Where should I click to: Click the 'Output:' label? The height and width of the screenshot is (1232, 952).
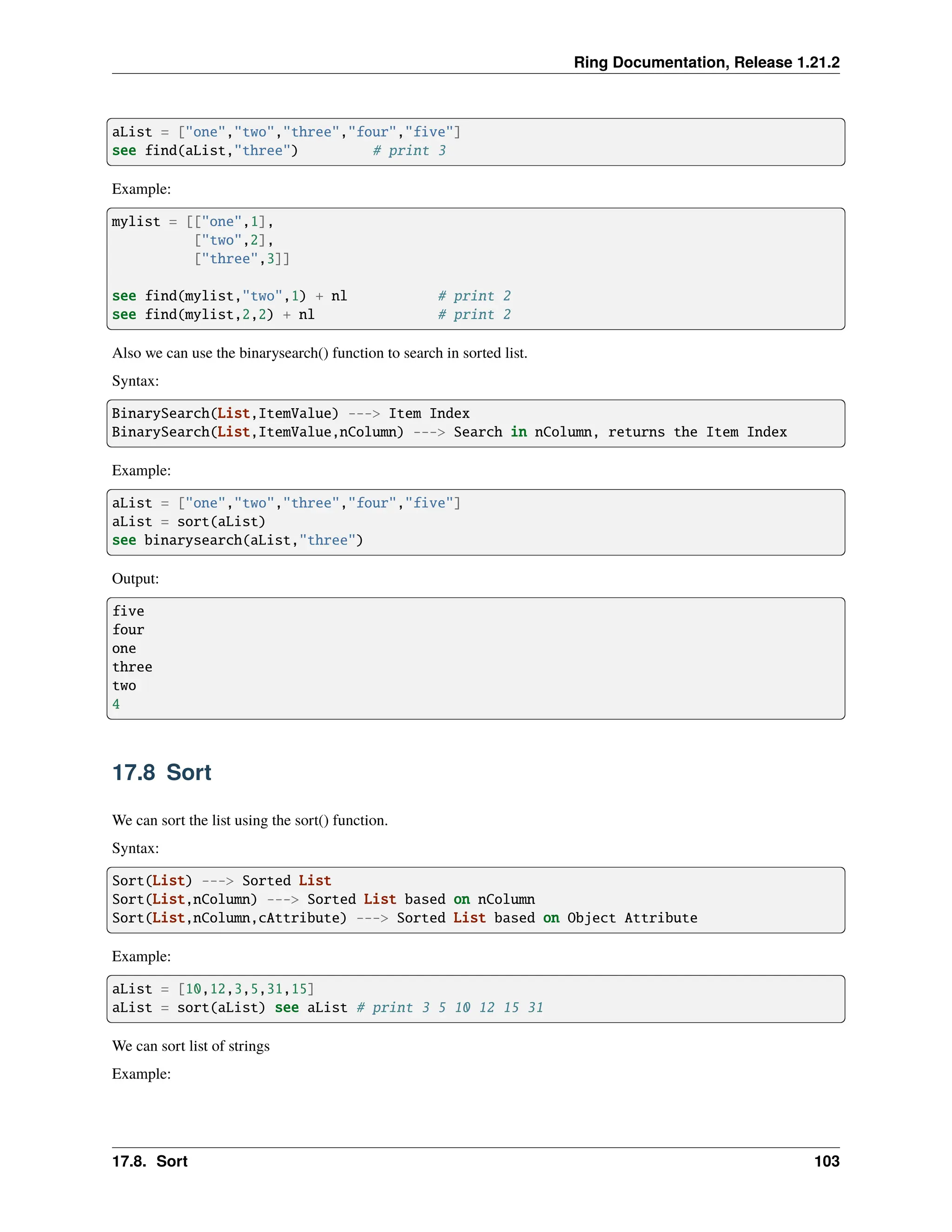135,579
